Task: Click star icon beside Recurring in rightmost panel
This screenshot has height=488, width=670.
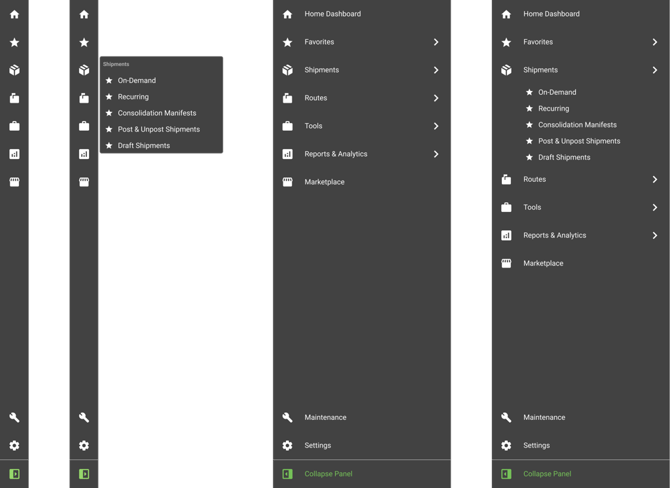Action: tap(529, 108)
